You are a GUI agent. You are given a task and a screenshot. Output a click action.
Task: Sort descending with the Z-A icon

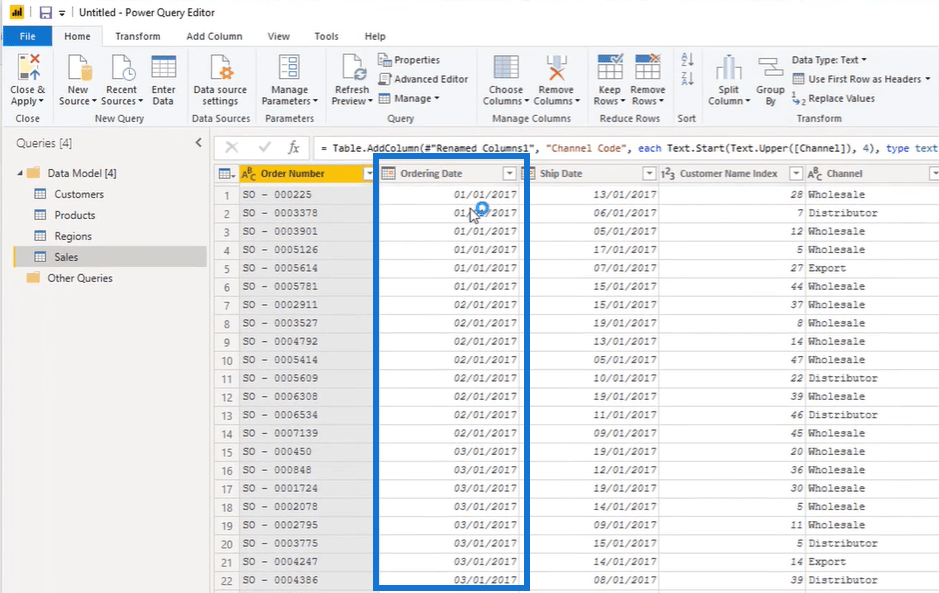tap(687, 78)
